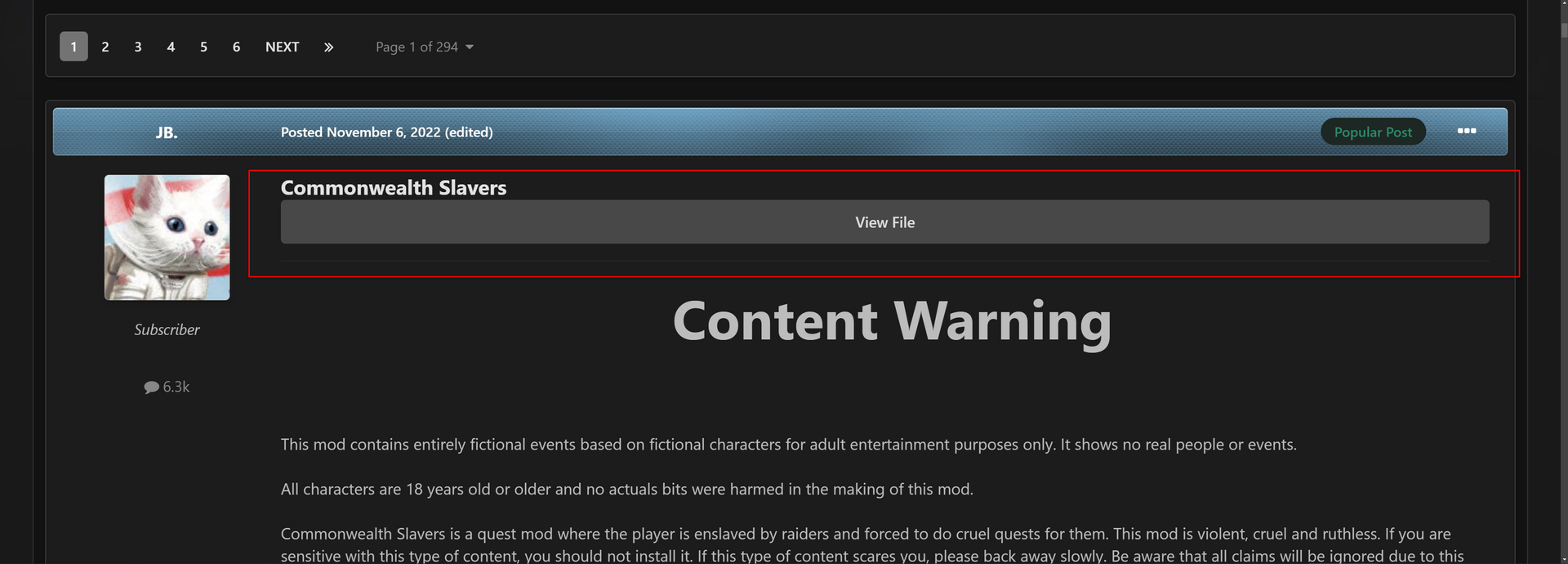Image resolution: width=1568 pixels, height=564 pixels.
Task: Click the View File button
Action: tap(884, 222)
